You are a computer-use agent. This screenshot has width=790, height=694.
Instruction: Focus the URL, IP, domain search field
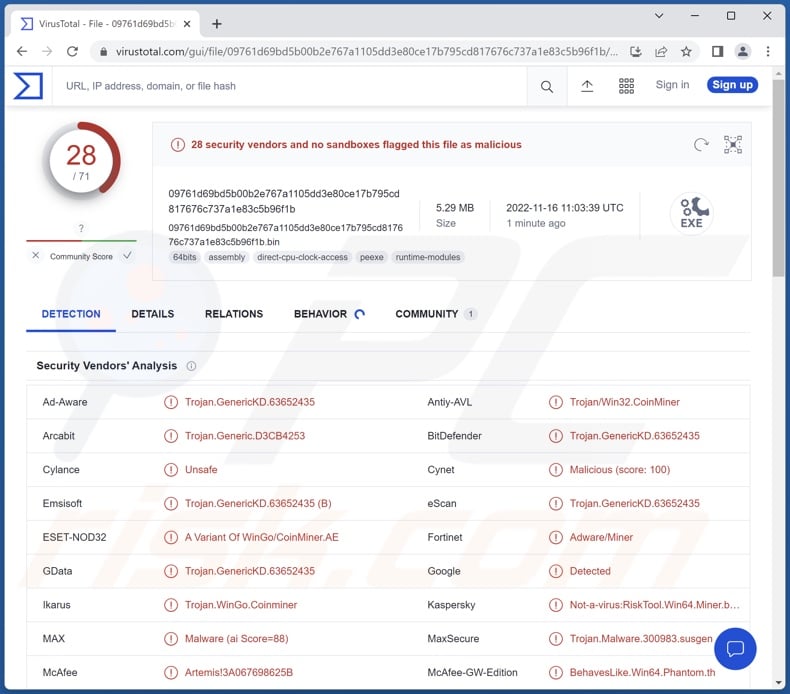pyautogui.click(x=290, y=86)
